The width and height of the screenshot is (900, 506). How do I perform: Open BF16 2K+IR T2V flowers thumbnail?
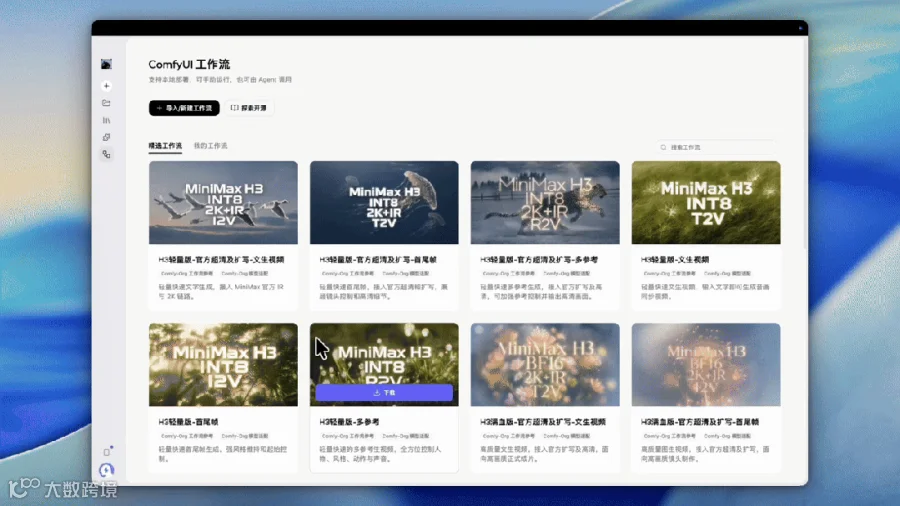(x=545, y=365)
